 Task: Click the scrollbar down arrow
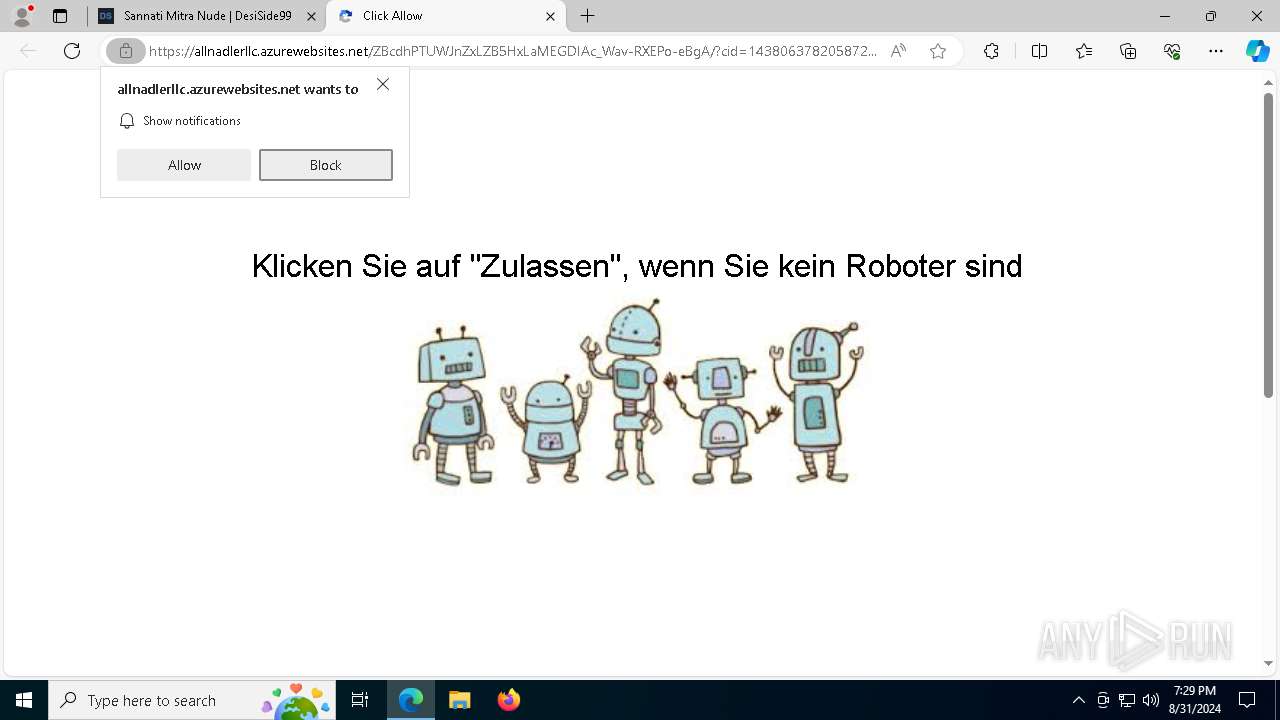(x=1268, y=663)
